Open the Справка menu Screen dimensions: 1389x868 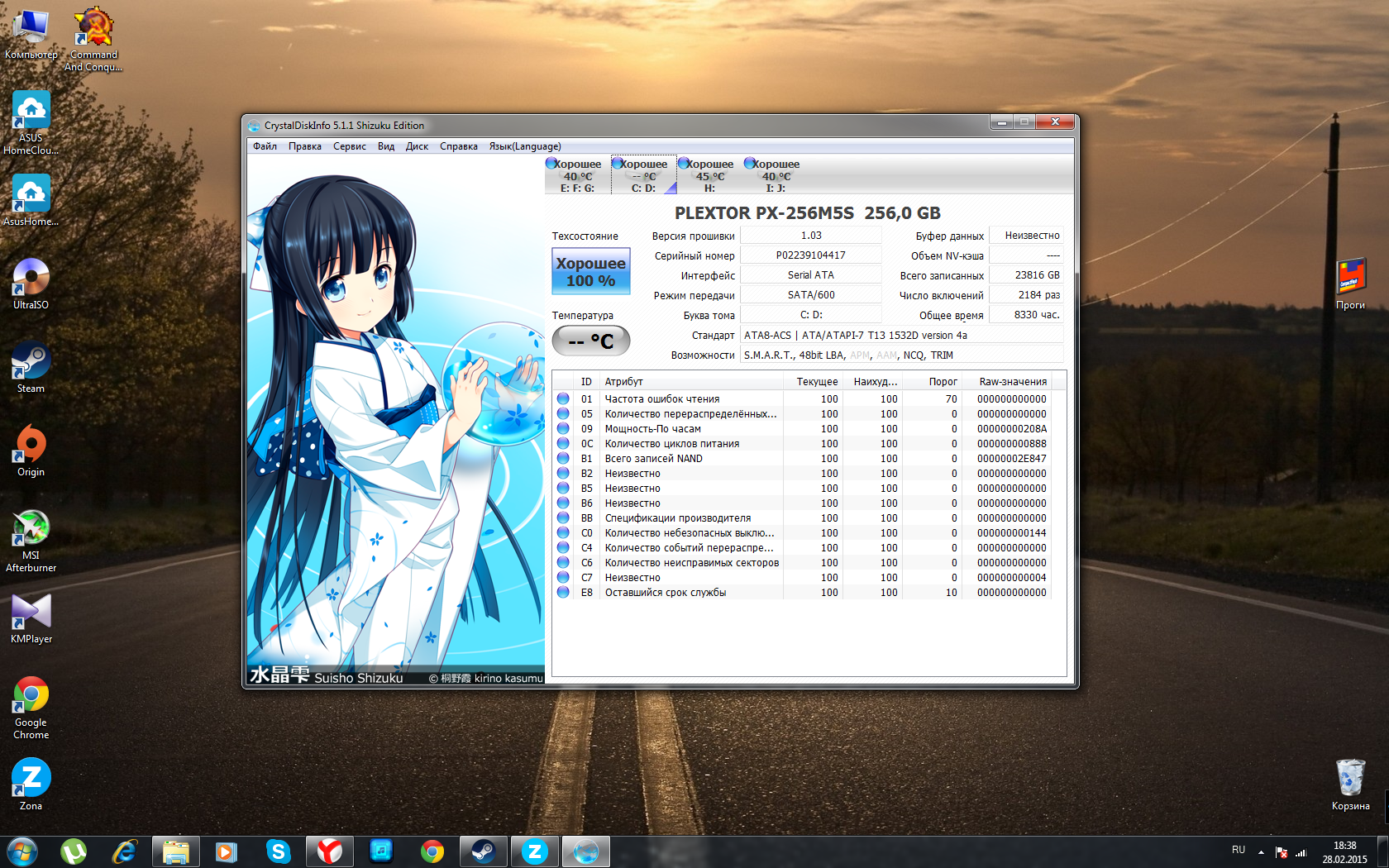coord(459,146)
